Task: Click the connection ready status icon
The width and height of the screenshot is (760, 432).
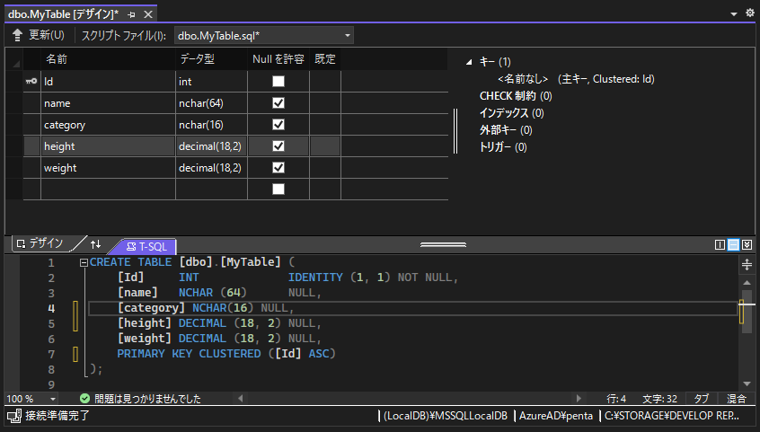Action: 14,416
